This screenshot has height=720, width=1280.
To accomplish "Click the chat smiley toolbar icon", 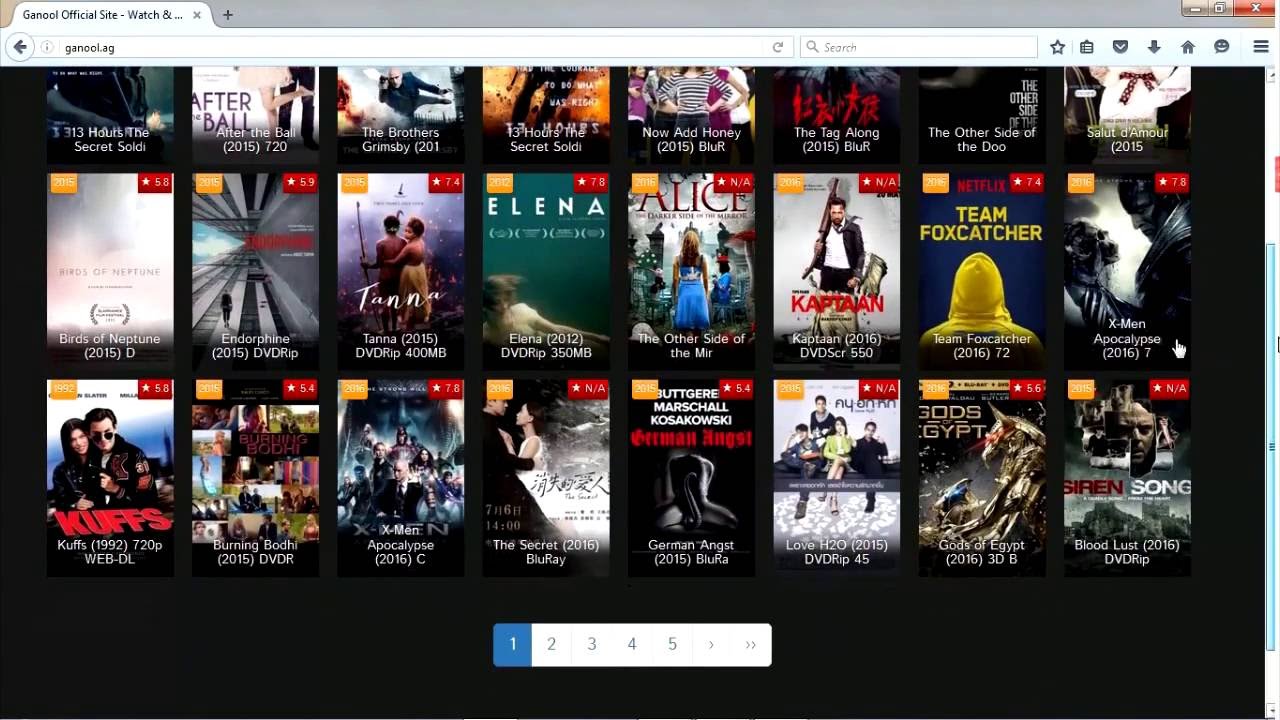I will tap(1221, 47).
